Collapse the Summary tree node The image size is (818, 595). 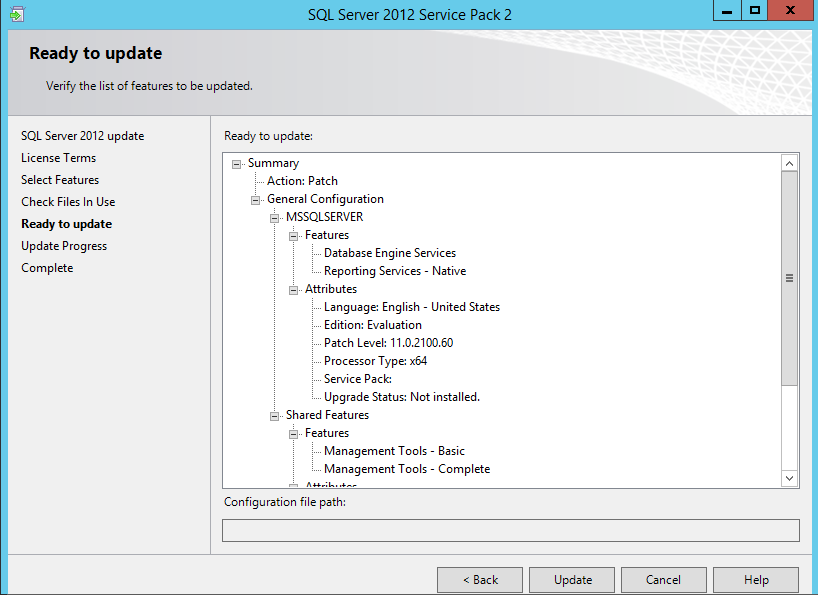pos(237,164)
